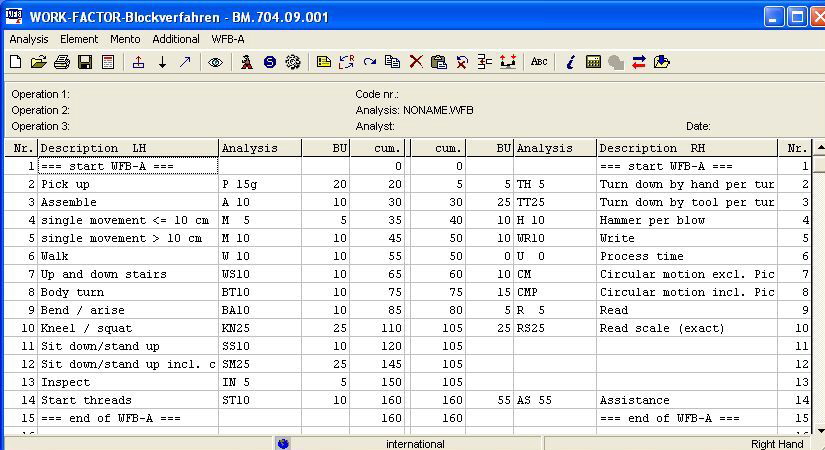Click the red-blue swap arrows icon
The width and height of the screenshot is (825, 450).
coord(639,62)
